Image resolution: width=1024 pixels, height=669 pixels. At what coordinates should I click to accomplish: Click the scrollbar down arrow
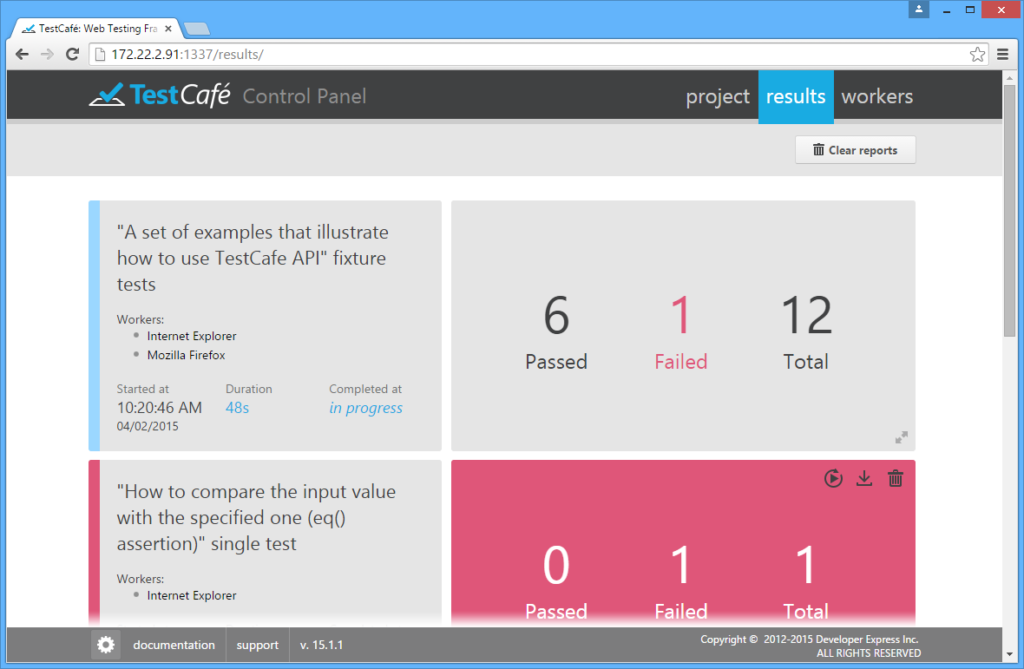[1010, 654]
